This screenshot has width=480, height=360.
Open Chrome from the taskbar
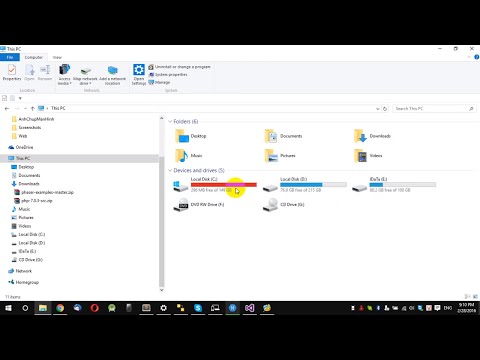point(60,308)
